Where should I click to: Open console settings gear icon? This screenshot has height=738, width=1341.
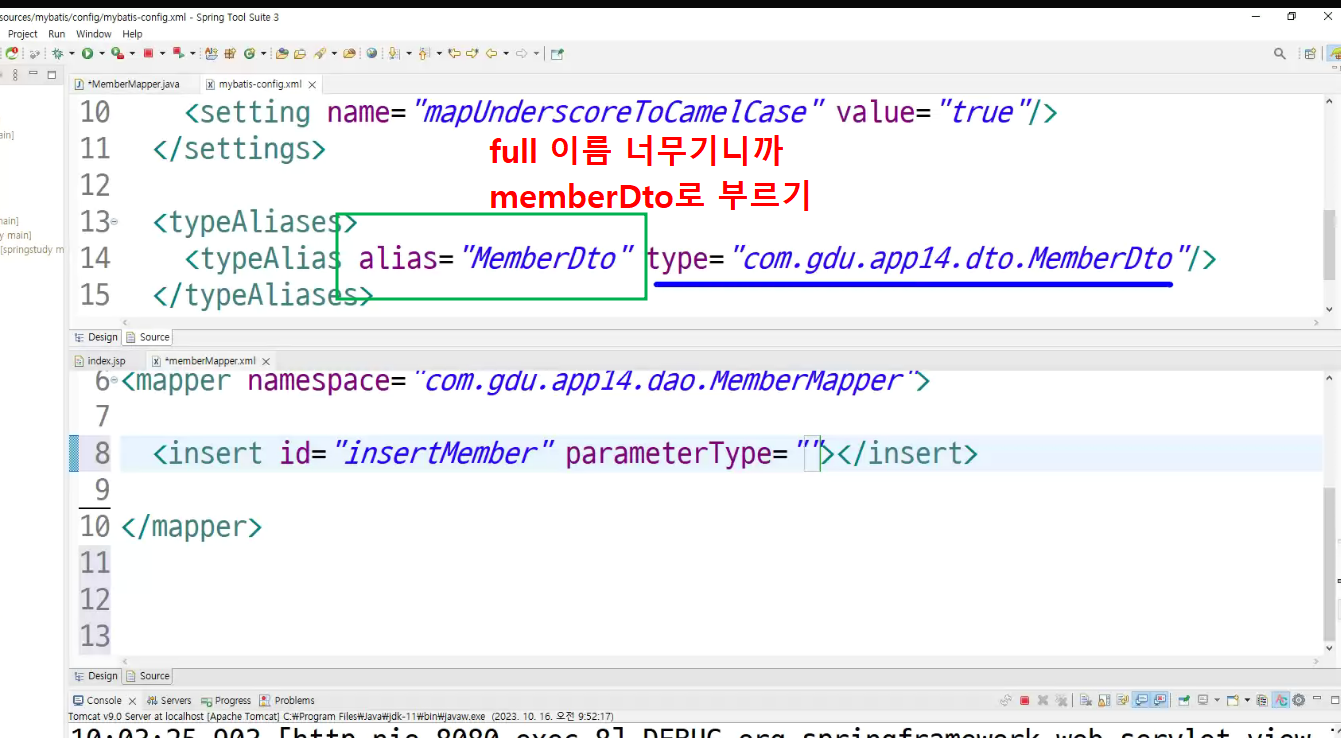click(x=1298, y=700)
